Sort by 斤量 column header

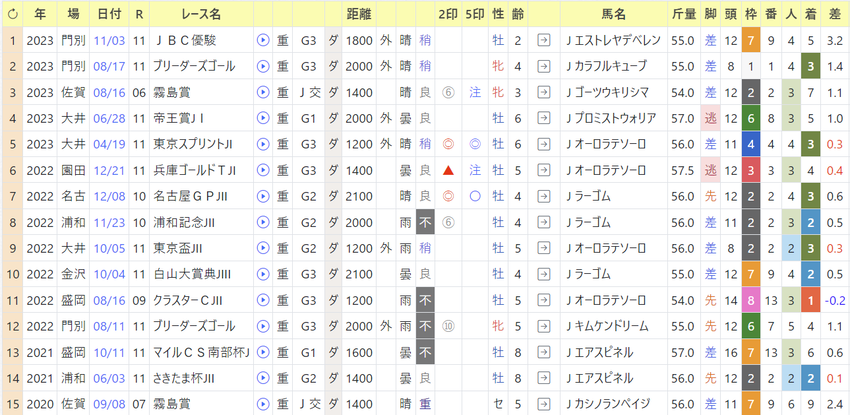pyautogui.click(x=683, y=15)
